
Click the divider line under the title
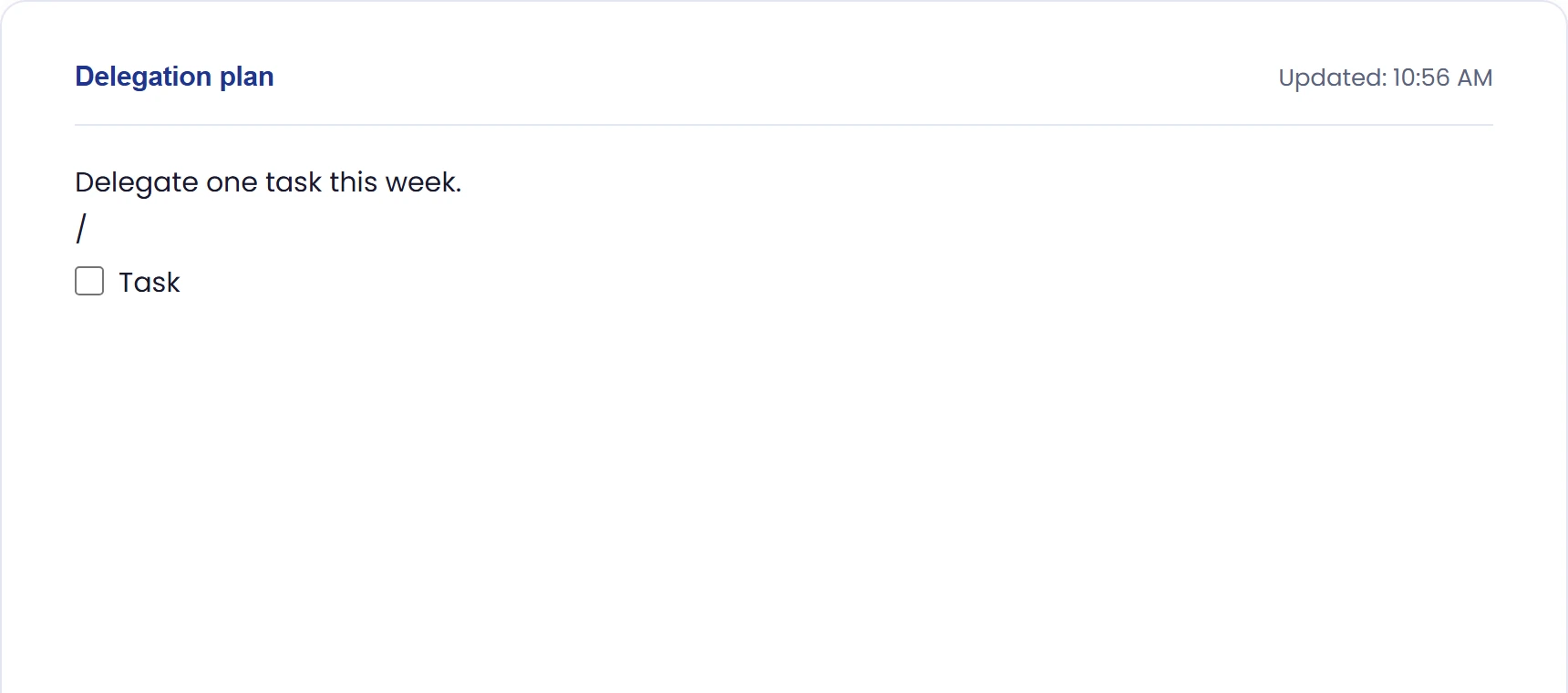[x=784, y=125]
